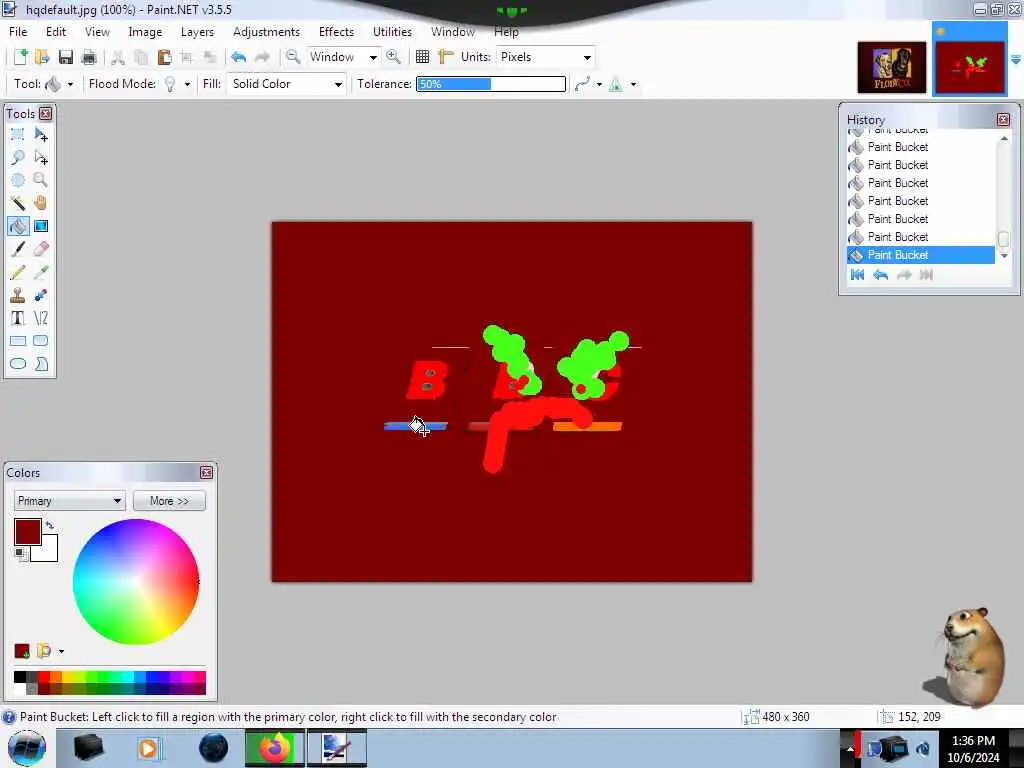Select the Paint Bucket tool in Tools panel

[18, 226]
